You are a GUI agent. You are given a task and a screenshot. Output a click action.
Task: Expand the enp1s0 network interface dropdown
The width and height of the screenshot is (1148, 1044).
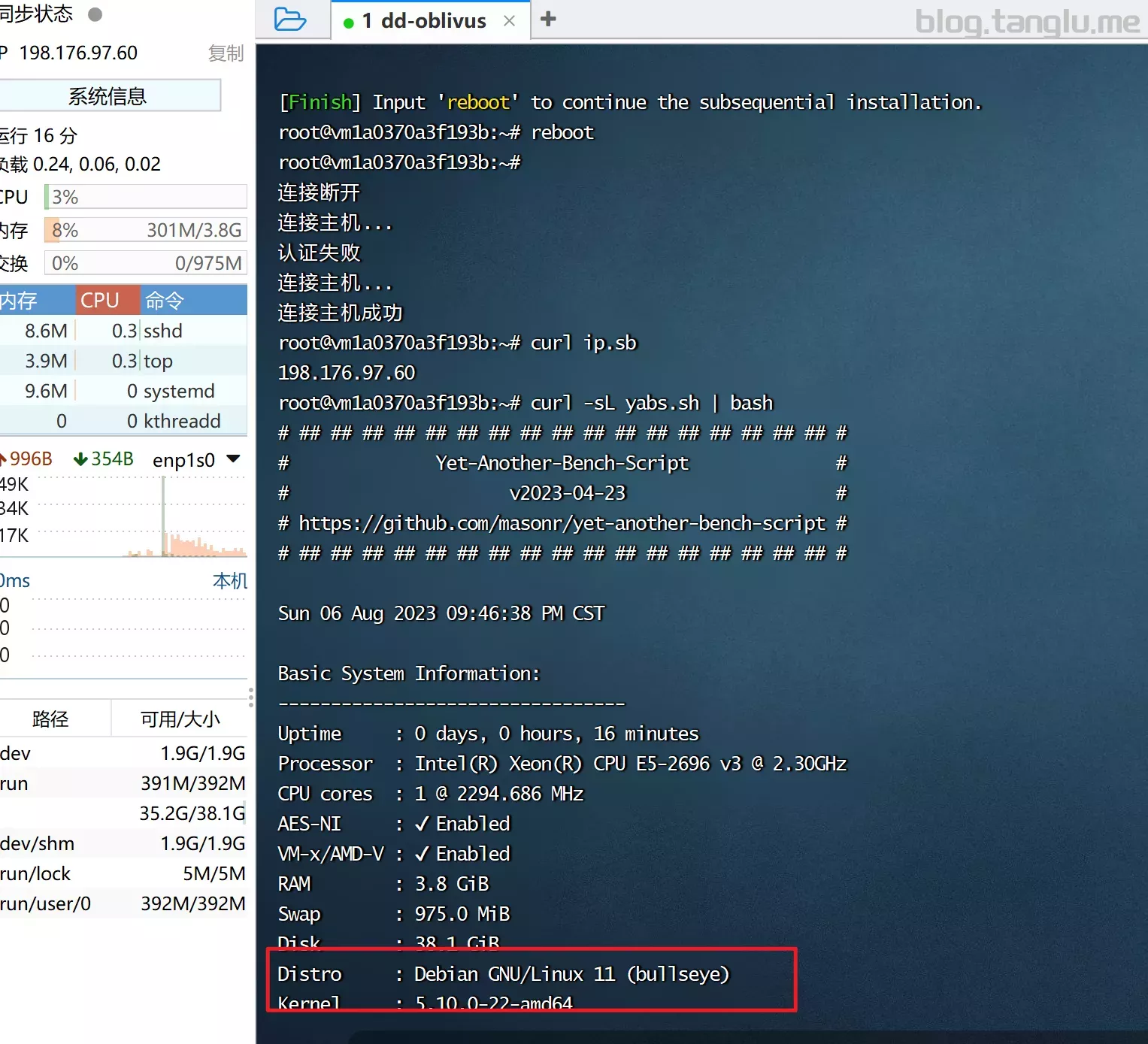pos(233,458)
